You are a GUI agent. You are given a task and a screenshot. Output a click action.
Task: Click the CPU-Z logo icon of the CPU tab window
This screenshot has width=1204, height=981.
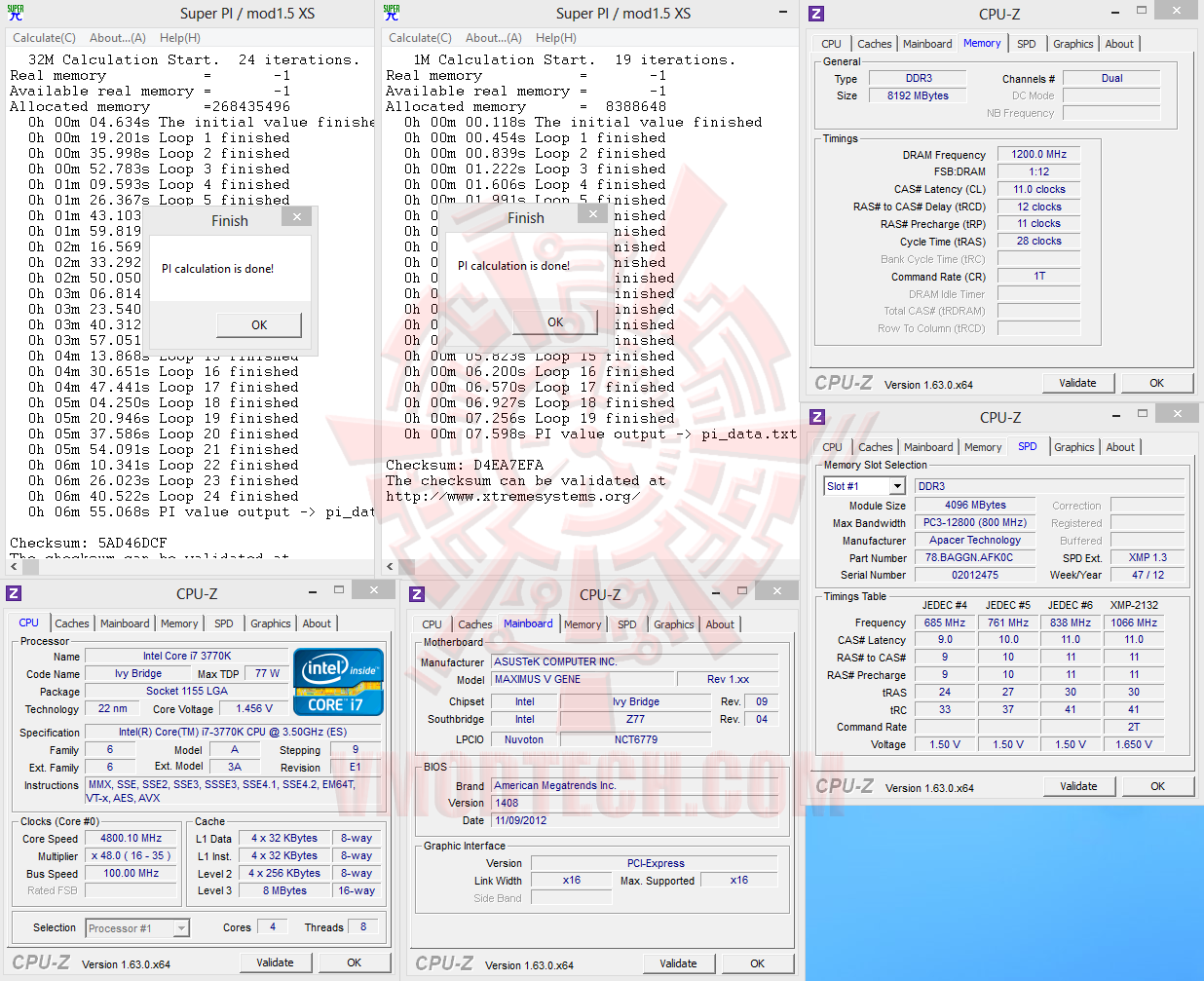[14, 593]
